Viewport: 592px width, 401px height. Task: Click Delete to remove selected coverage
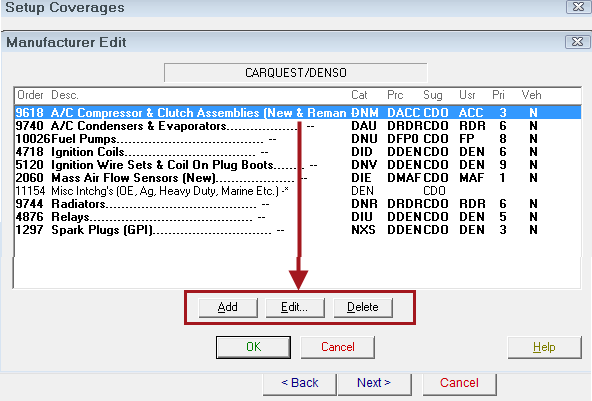click(363, 307)
